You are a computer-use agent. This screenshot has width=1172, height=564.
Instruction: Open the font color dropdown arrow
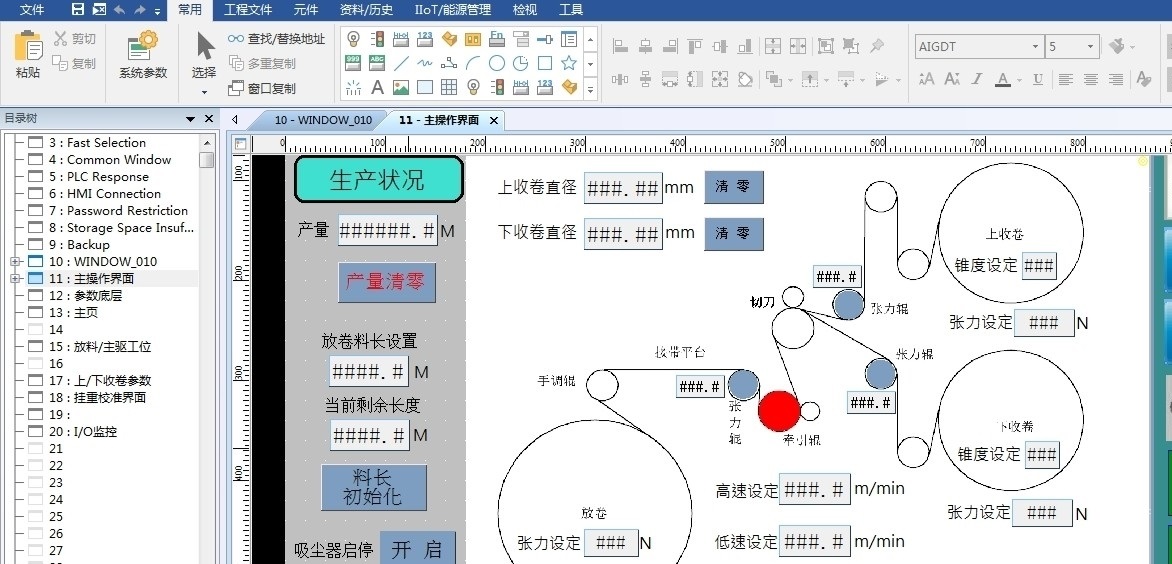(1021, 79)
